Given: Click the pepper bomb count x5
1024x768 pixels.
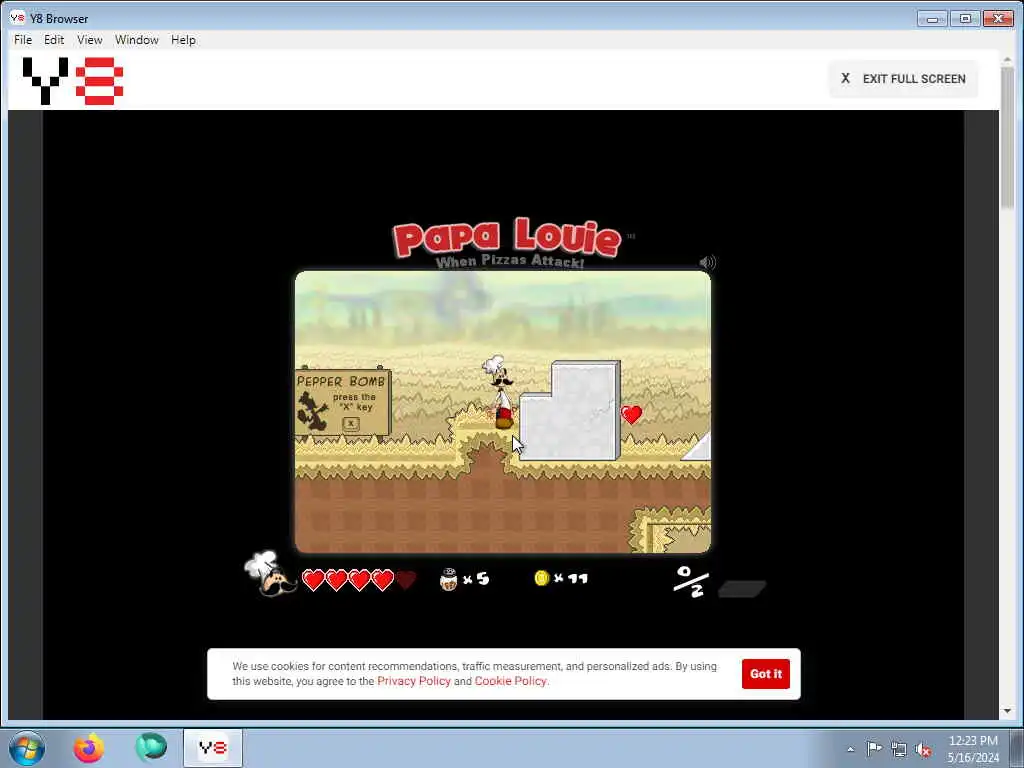Looking at the screenshot, I should 477,579.
